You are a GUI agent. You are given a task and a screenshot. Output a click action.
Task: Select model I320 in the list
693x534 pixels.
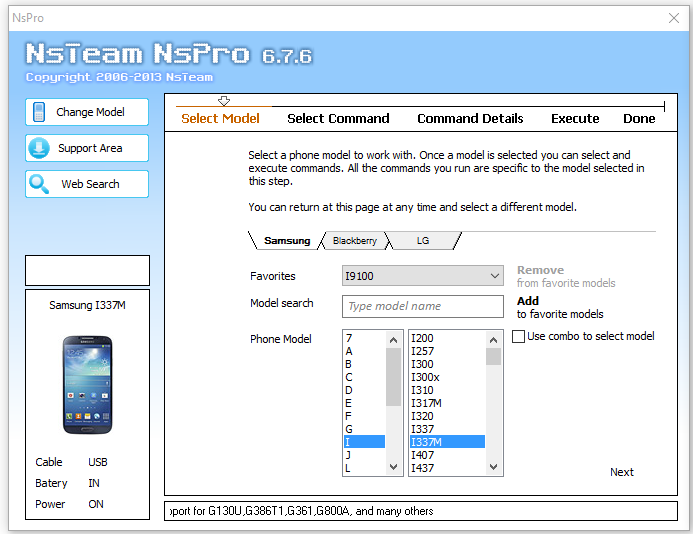[447, 416]
